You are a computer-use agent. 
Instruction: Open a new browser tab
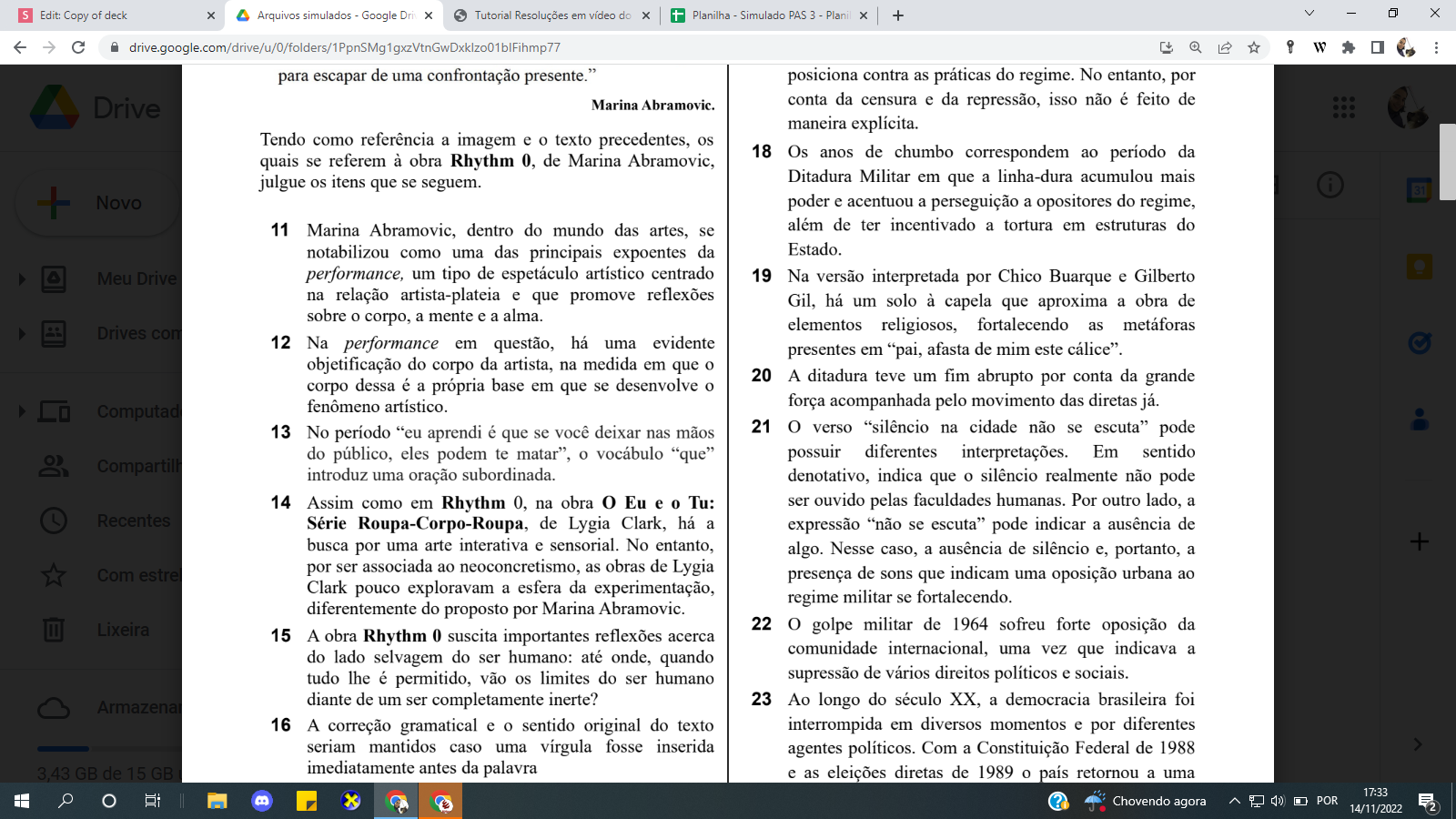click(x=898, y=15)
